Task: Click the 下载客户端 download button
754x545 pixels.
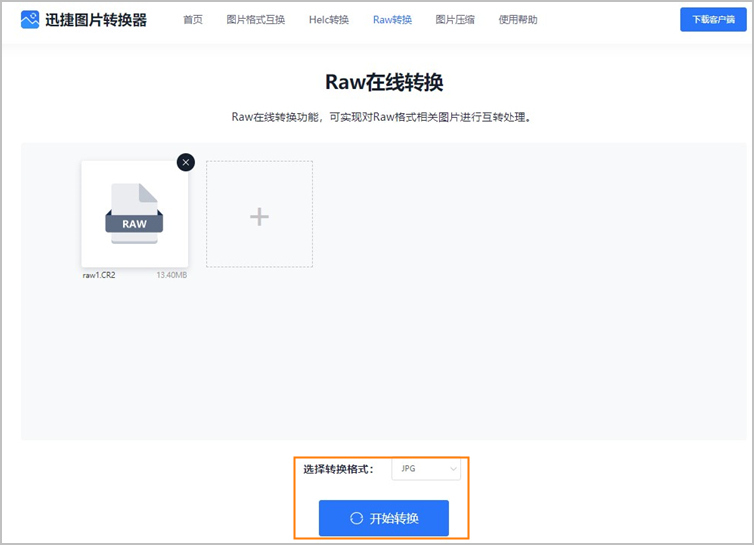Action: click(713, 20)
